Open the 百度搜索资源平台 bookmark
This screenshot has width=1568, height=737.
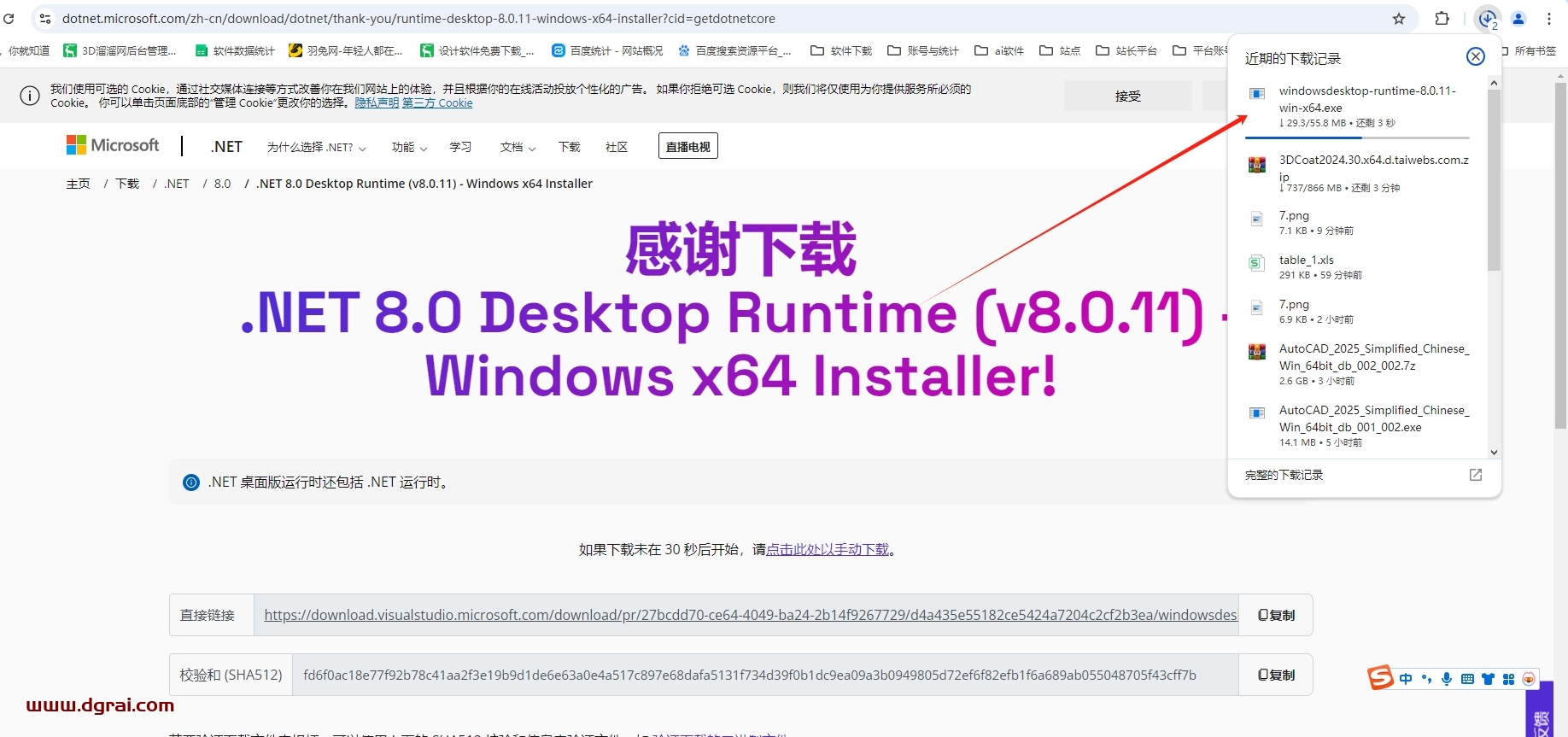734,50
